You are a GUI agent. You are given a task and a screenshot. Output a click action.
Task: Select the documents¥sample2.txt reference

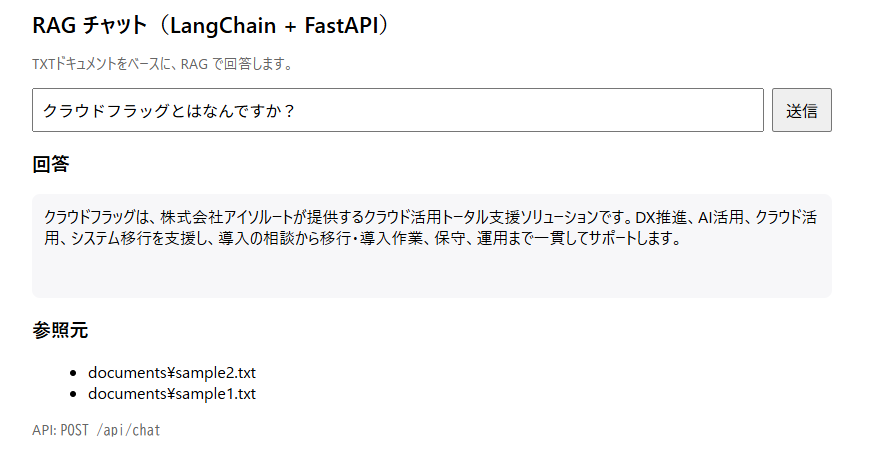(172, 373)
